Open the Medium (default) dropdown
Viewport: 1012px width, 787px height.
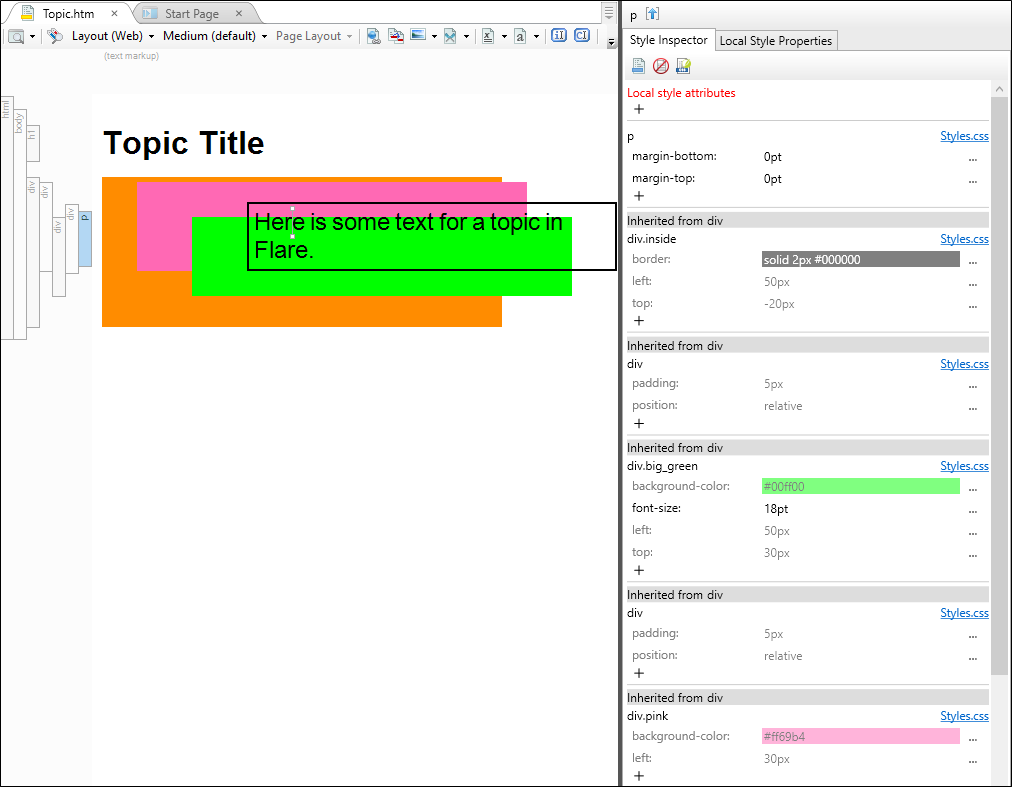coord(215,36)
